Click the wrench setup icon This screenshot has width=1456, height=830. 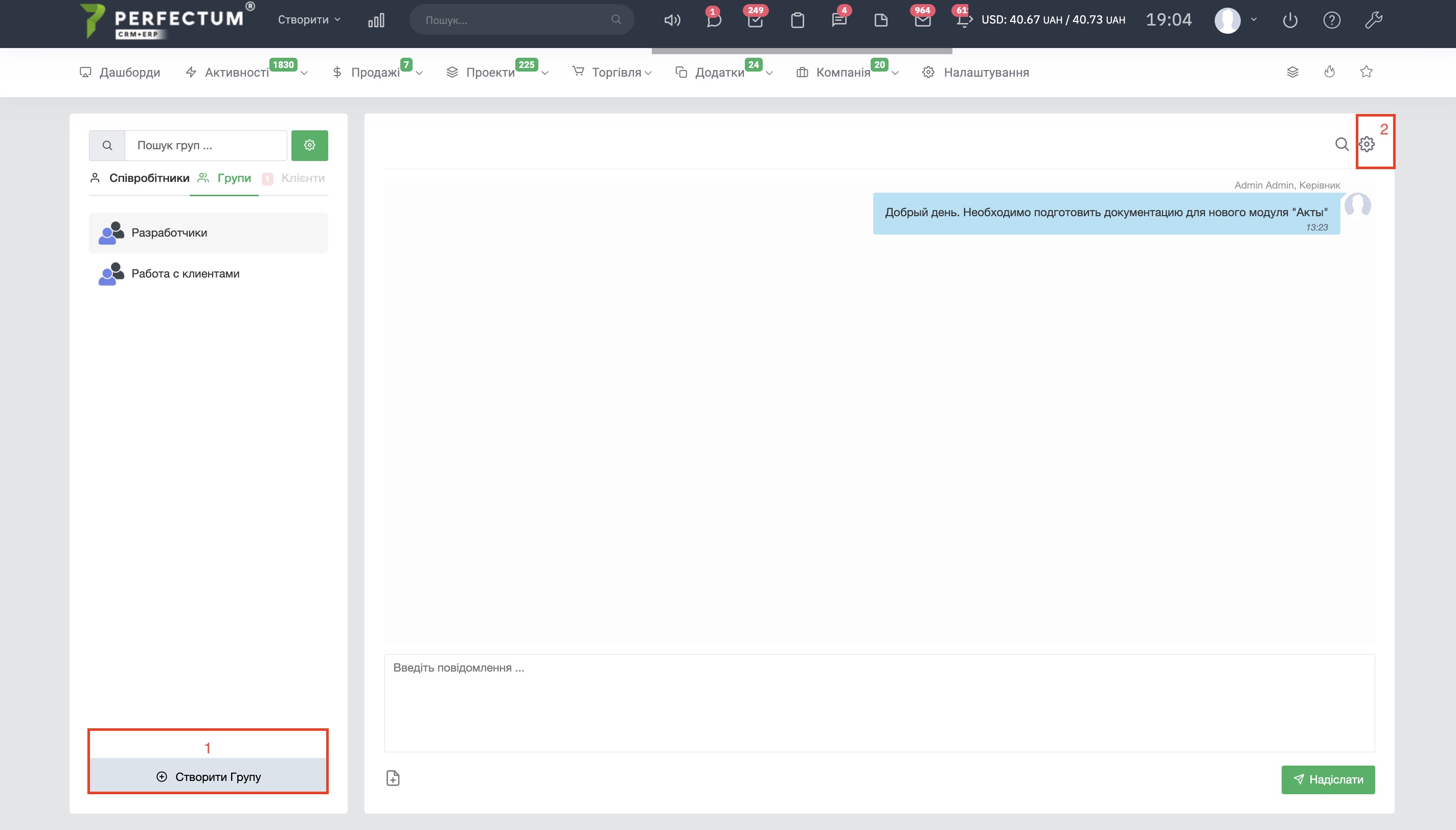pos(1373,20)
